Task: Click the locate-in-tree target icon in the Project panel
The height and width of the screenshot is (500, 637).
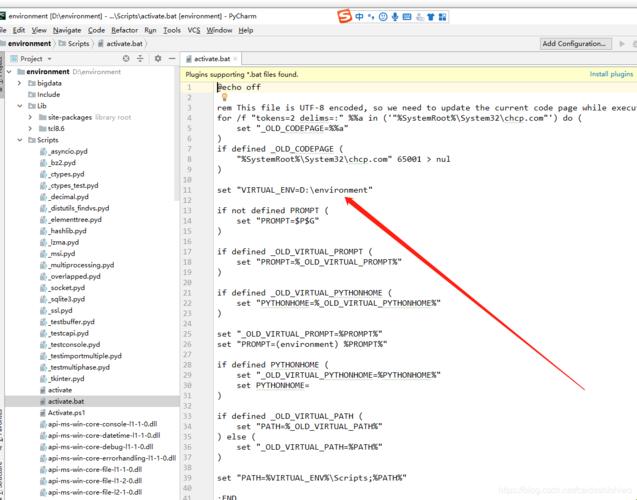Action: (x=126, y=58)
